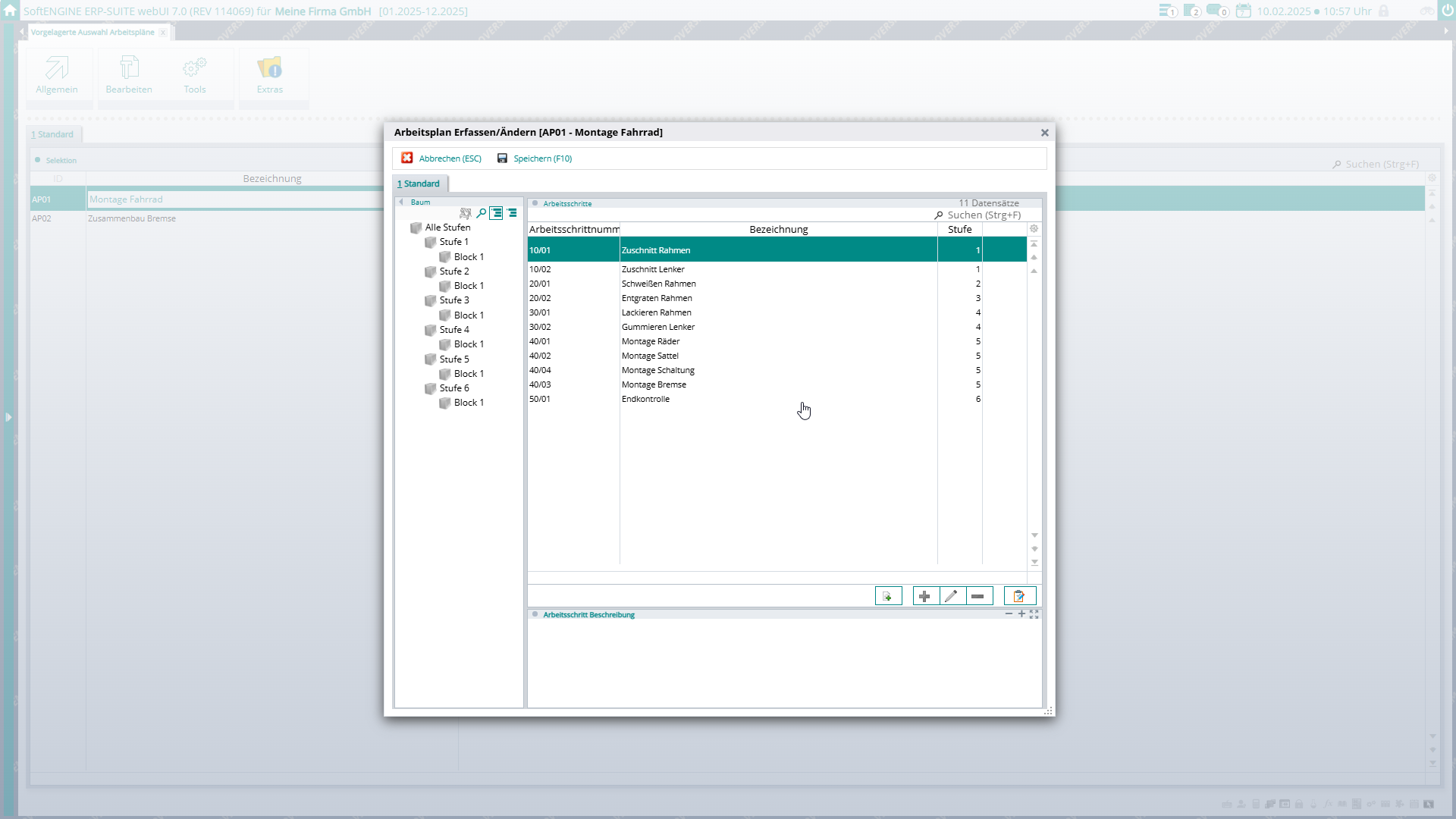The width and height of the screenshot is (1456, 819).
Task: Collapse the Baum panel with left arrow
Action: click(x=401, y=202)
